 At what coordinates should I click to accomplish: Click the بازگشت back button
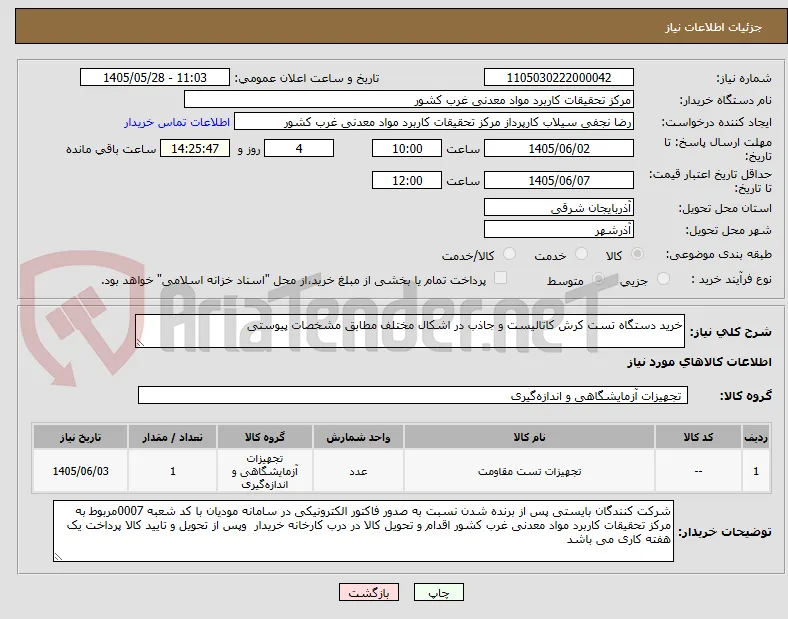pos(369,592)
